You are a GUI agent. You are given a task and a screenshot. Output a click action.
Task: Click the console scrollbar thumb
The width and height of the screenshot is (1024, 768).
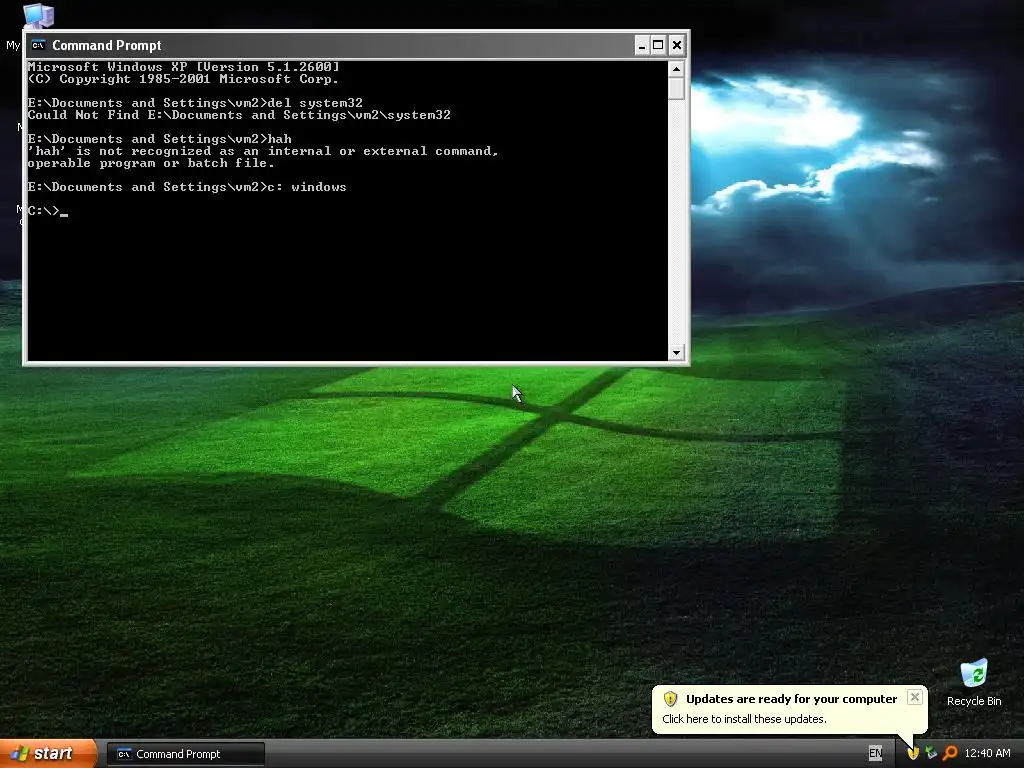pyautogui.click(x=677, y=88)
